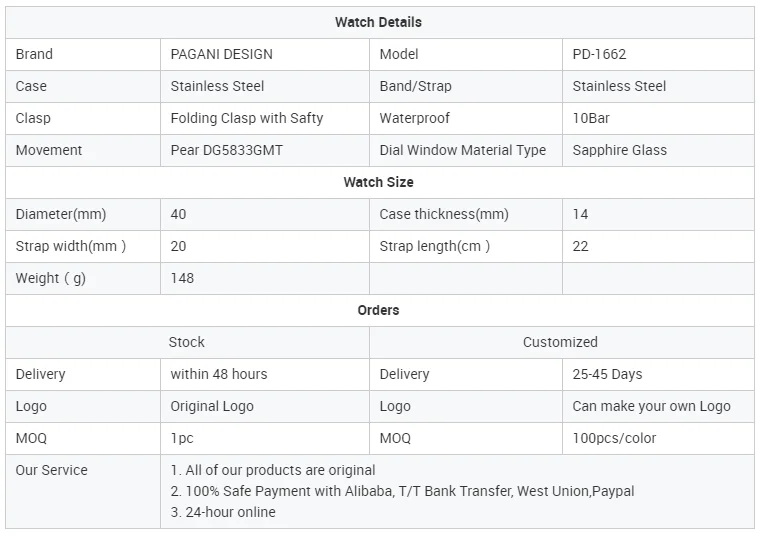The height and width of the screenshot is (537, 758).
Task: Select the Diameter(mm) label cell
Action: pos(61,214)
